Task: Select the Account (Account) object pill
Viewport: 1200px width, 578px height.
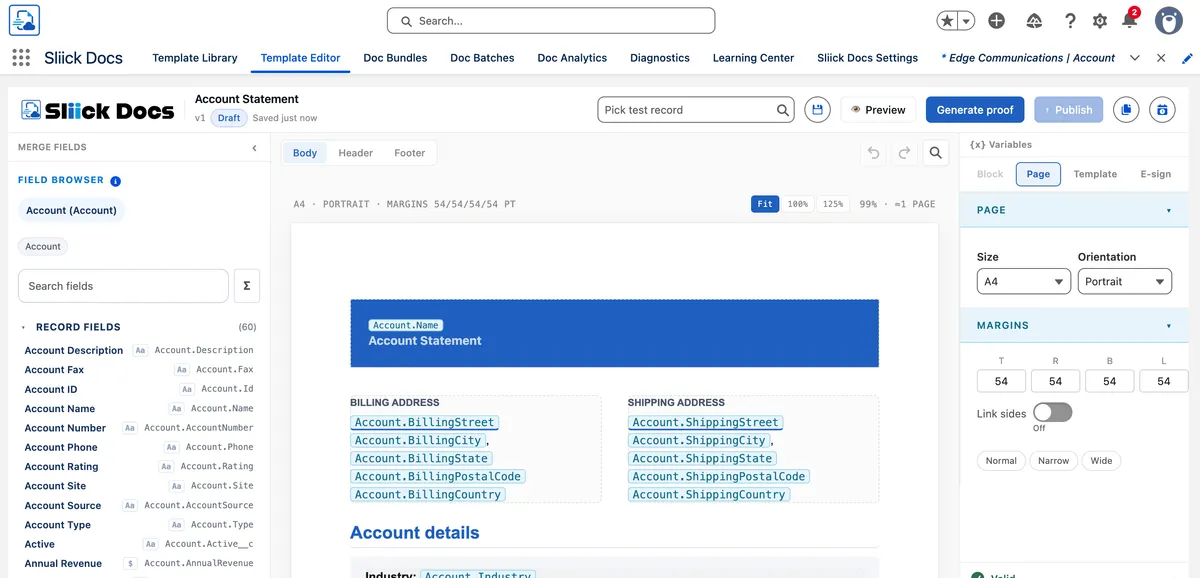Action: (x=71, y=210)
